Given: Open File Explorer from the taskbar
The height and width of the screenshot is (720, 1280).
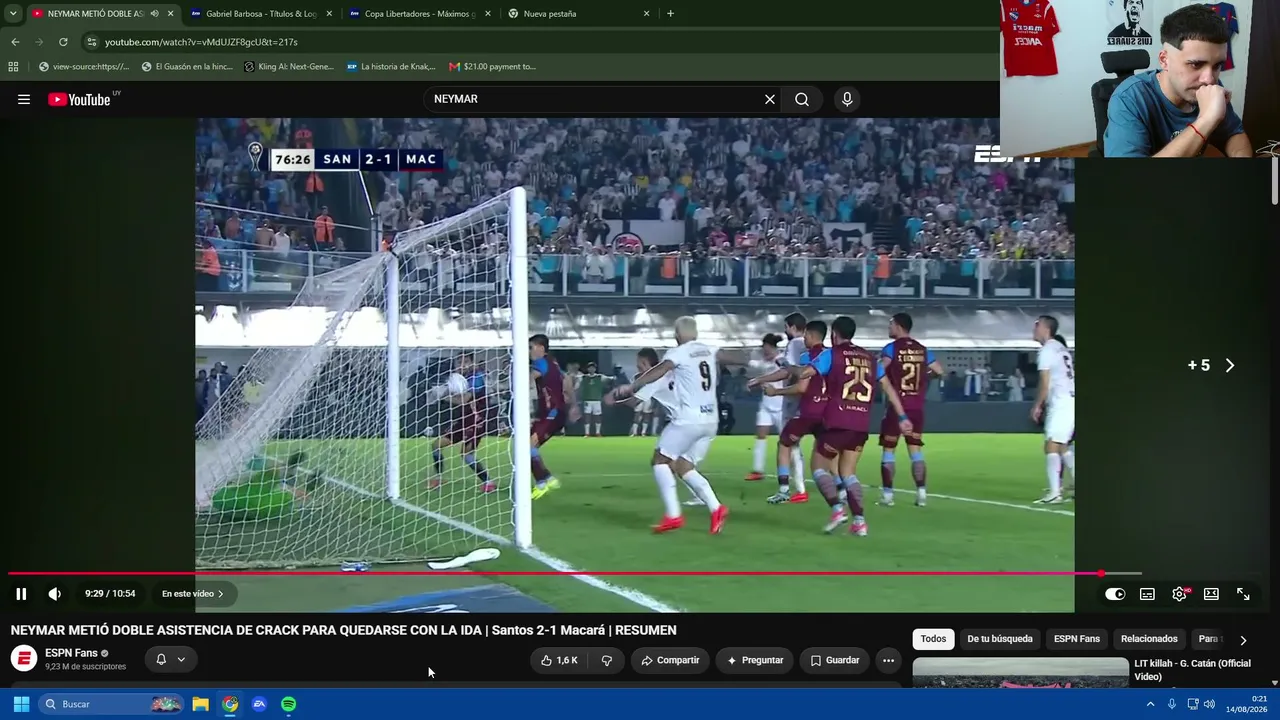Looking at the screenshot, I should [201, 704].
